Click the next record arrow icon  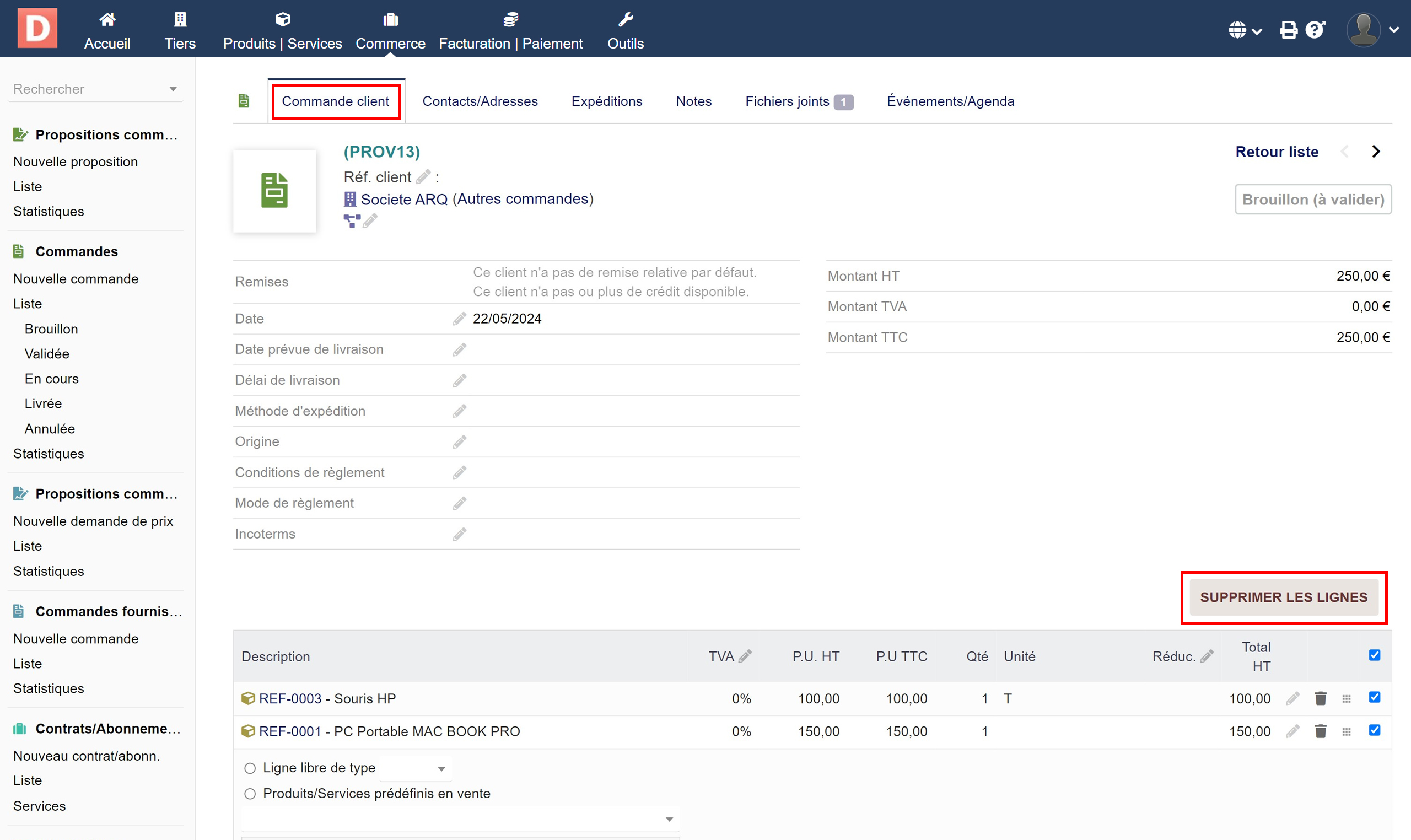1376,152
